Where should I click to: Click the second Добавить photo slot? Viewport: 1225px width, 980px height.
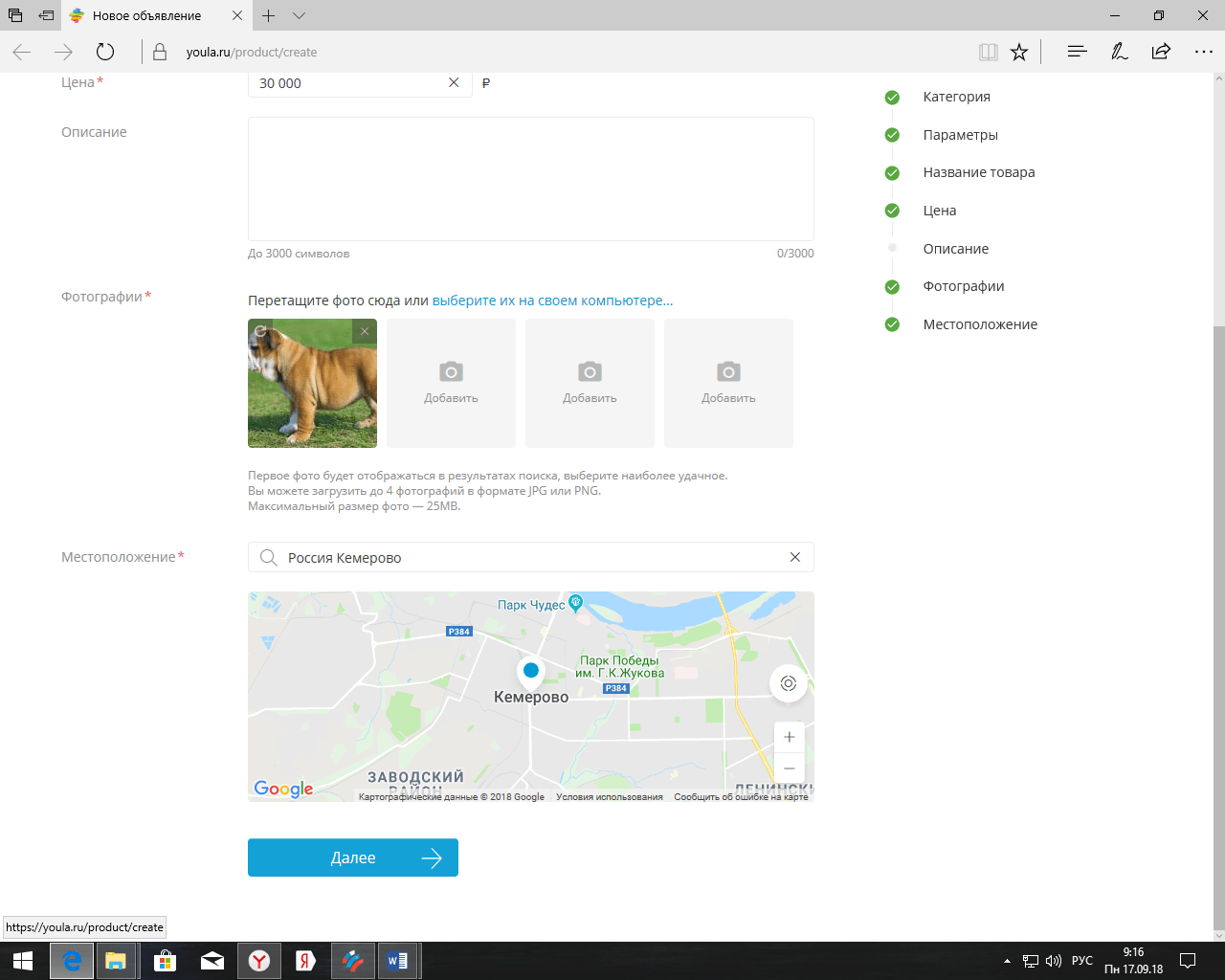click(x=590, y=383)
